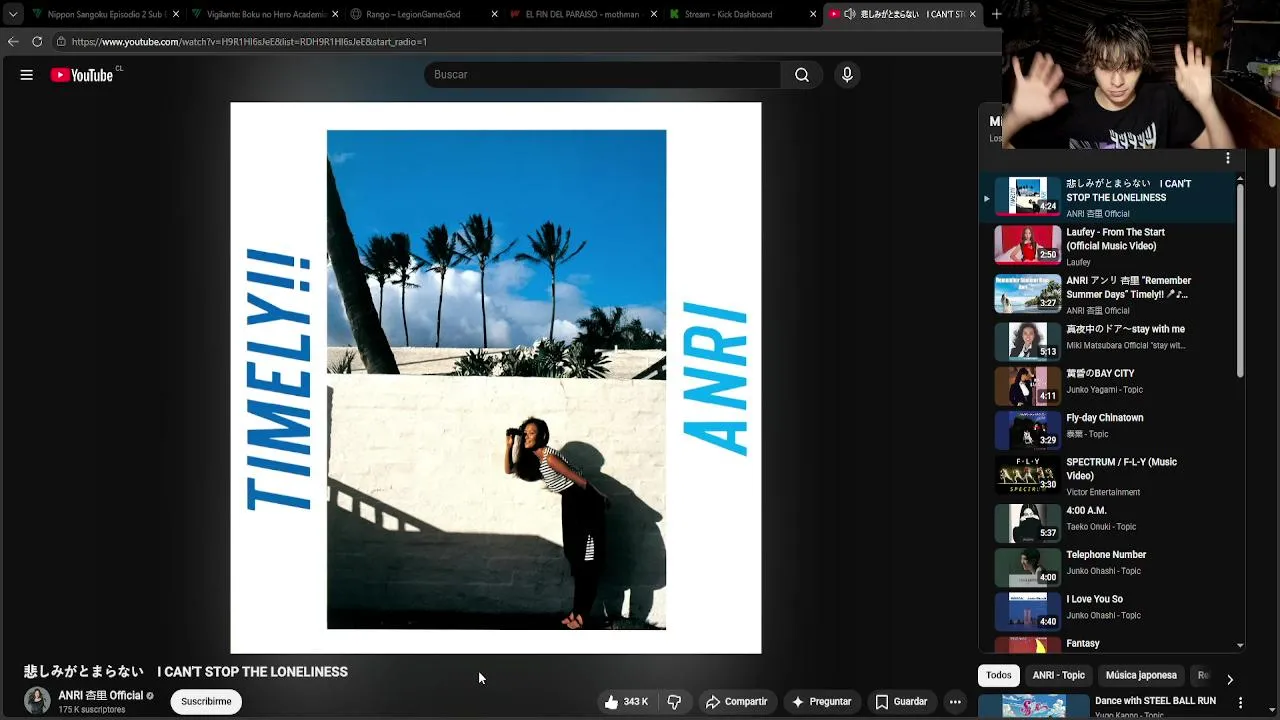Open the YouTube hamburger guide menu
This screenshot has width=1280, height=720.
27,75
